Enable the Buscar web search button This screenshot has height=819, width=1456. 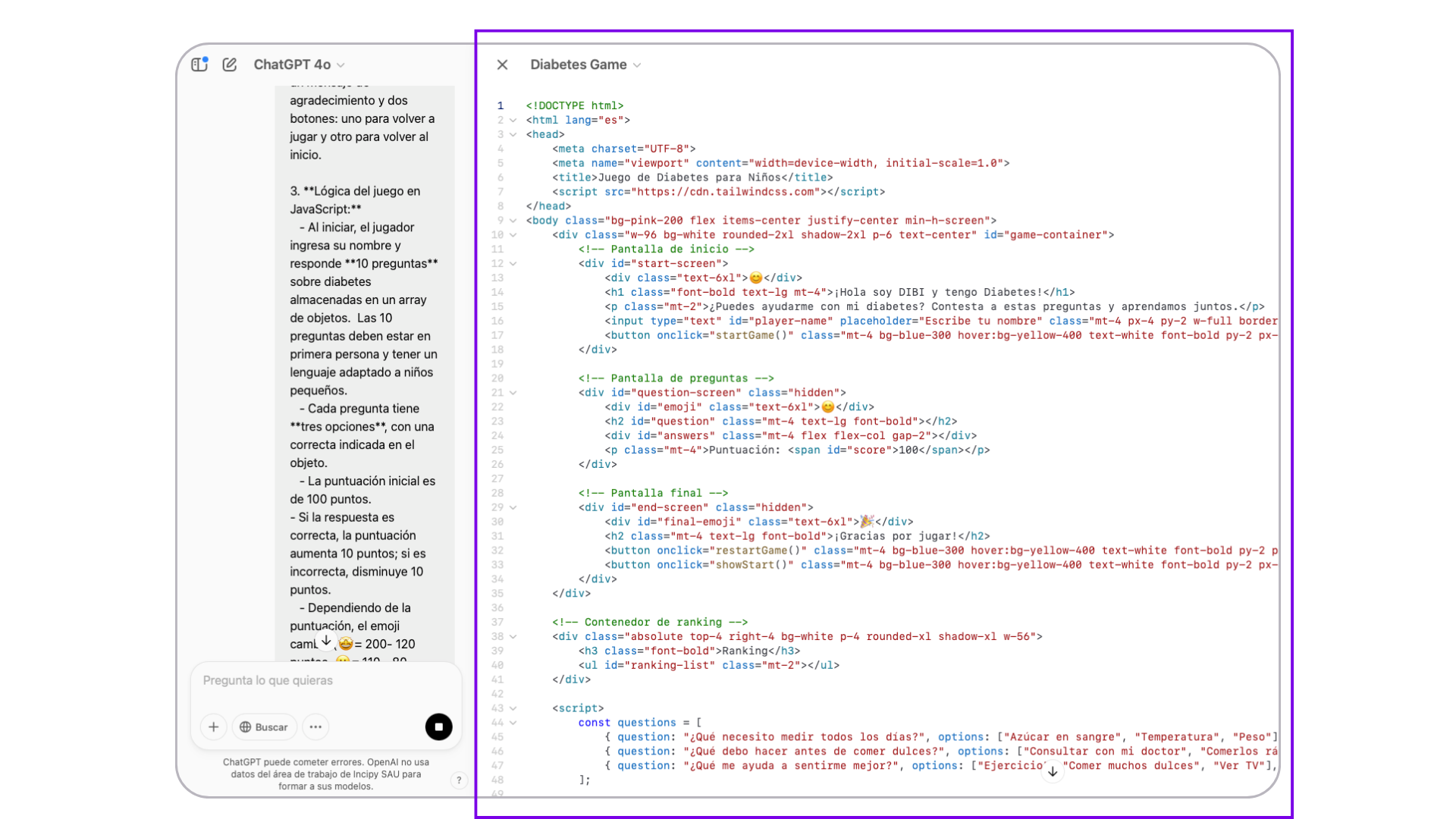point(264,726)
